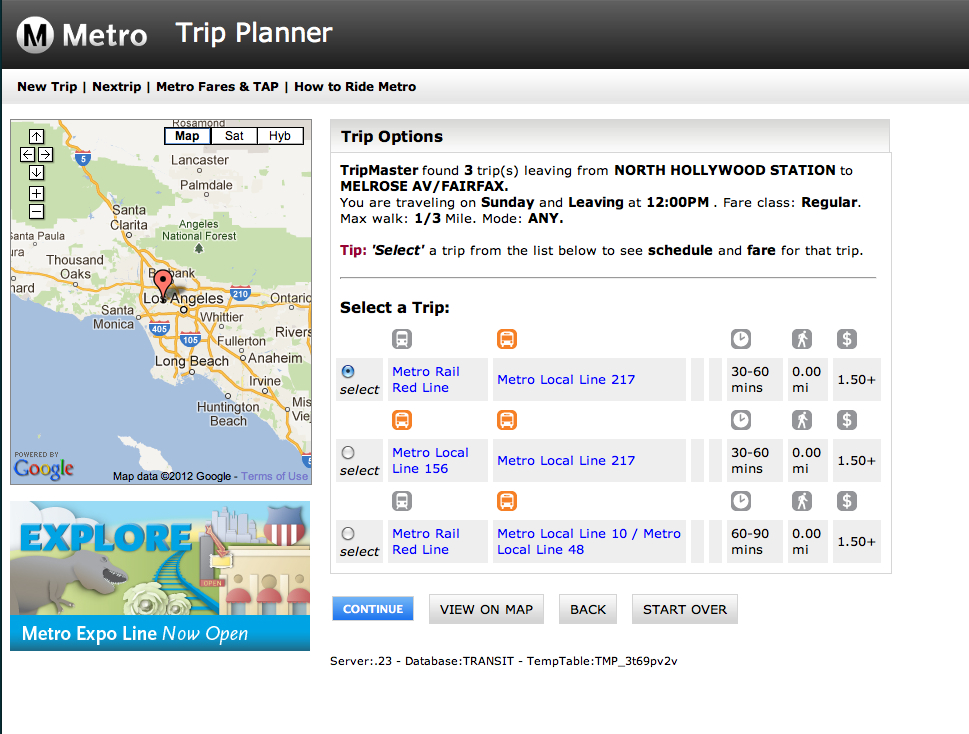
Task: Open Metro Fares & TAP page
Action: [218, 86]
